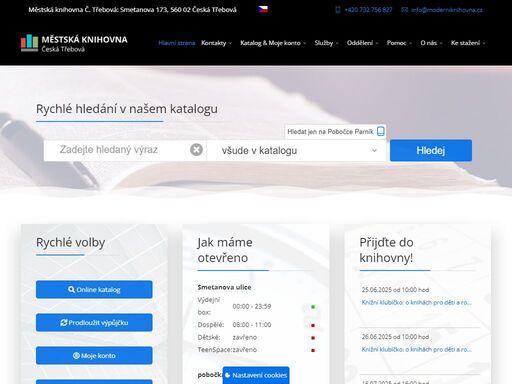Open the Katalog & Moje konto menu
512x384 pixels.
pos(273,43)
